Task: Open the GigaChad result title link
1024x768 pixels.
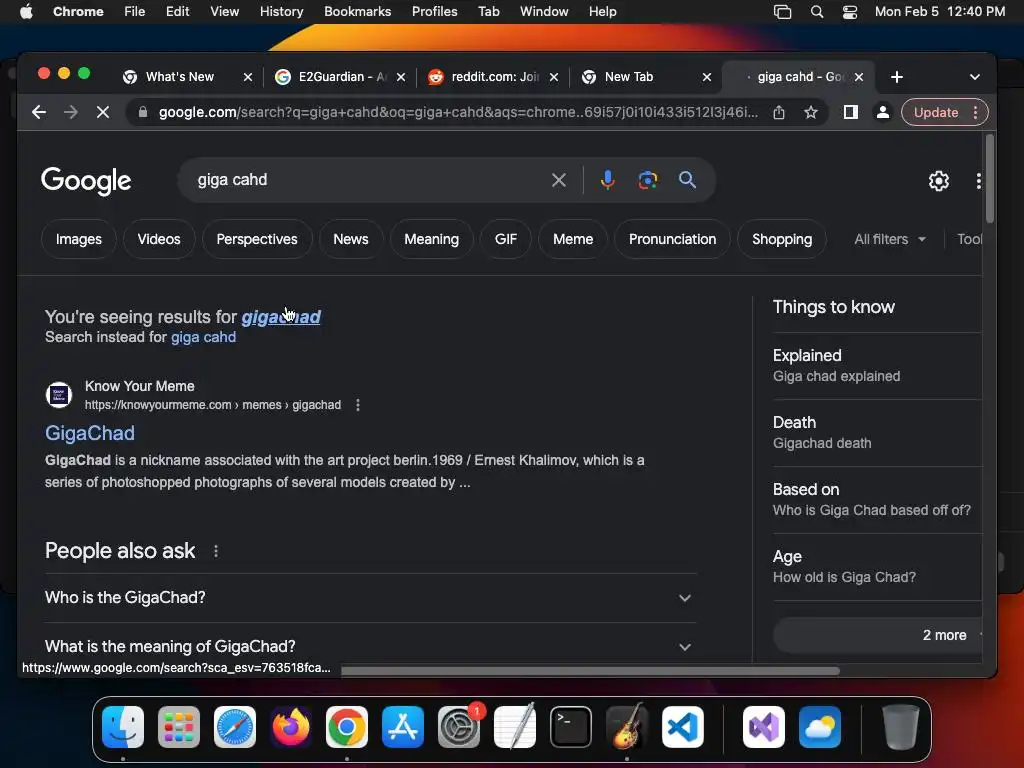Action: coord(89,434)
